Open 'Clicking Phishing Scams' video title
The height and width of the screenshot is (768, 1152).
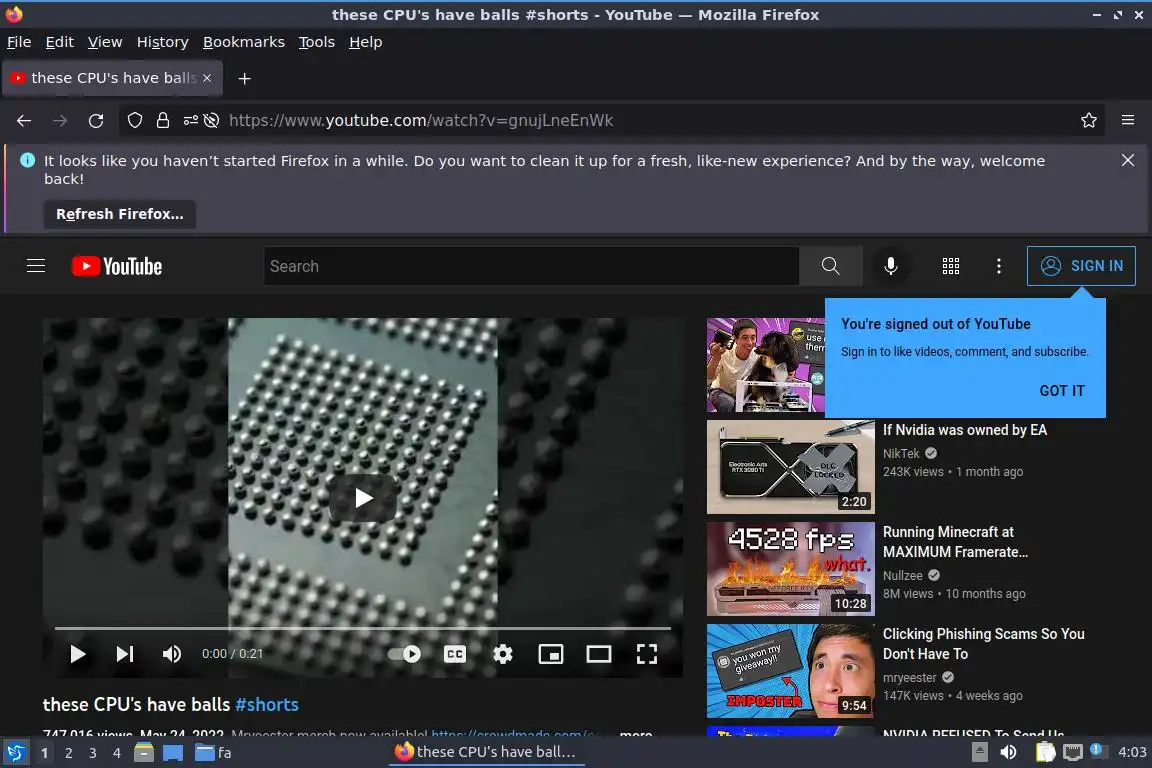[x=983, y=644]
